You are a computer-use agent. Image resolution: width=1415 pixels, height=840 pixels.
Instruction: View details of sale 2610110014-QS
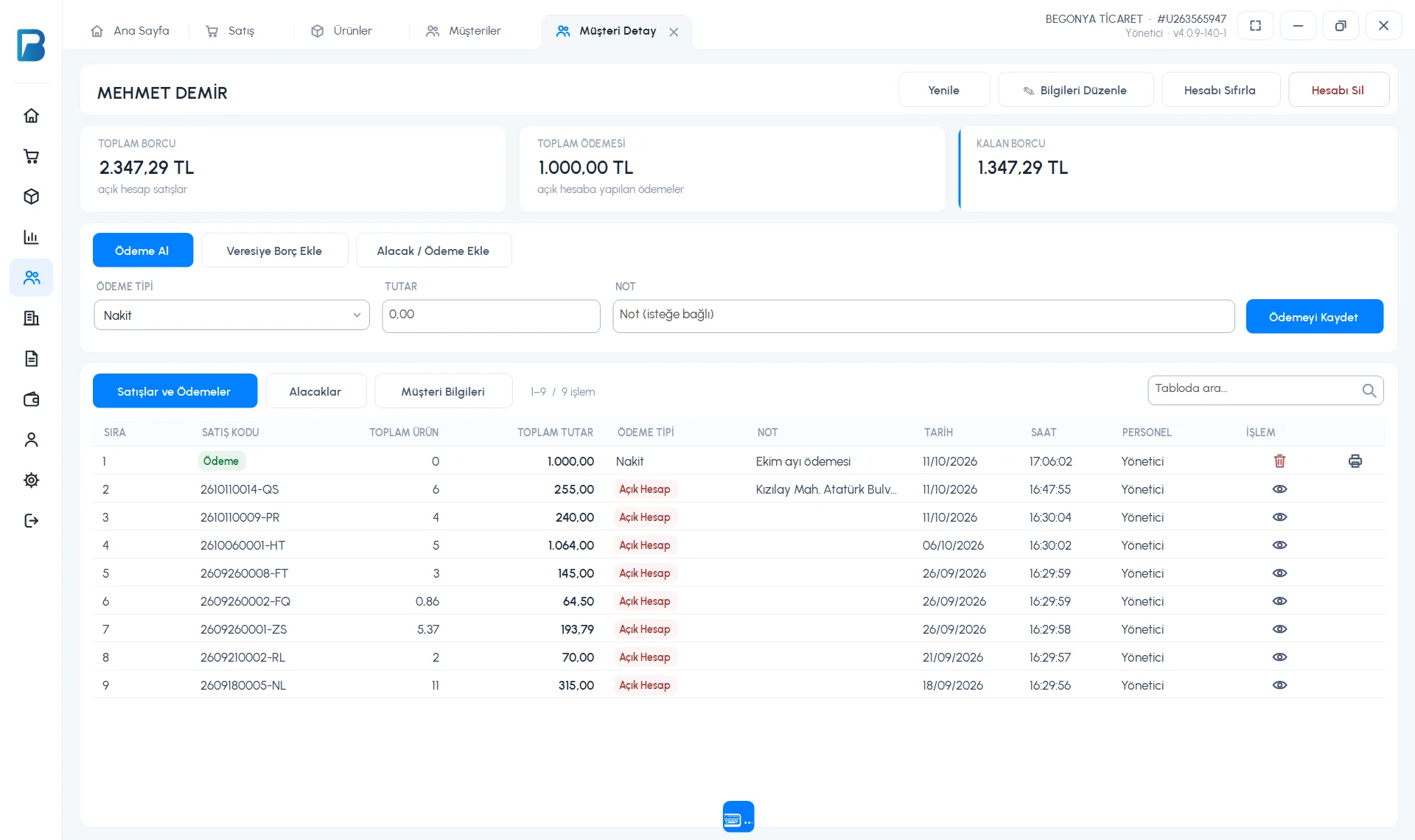(x=1279, y=489)
